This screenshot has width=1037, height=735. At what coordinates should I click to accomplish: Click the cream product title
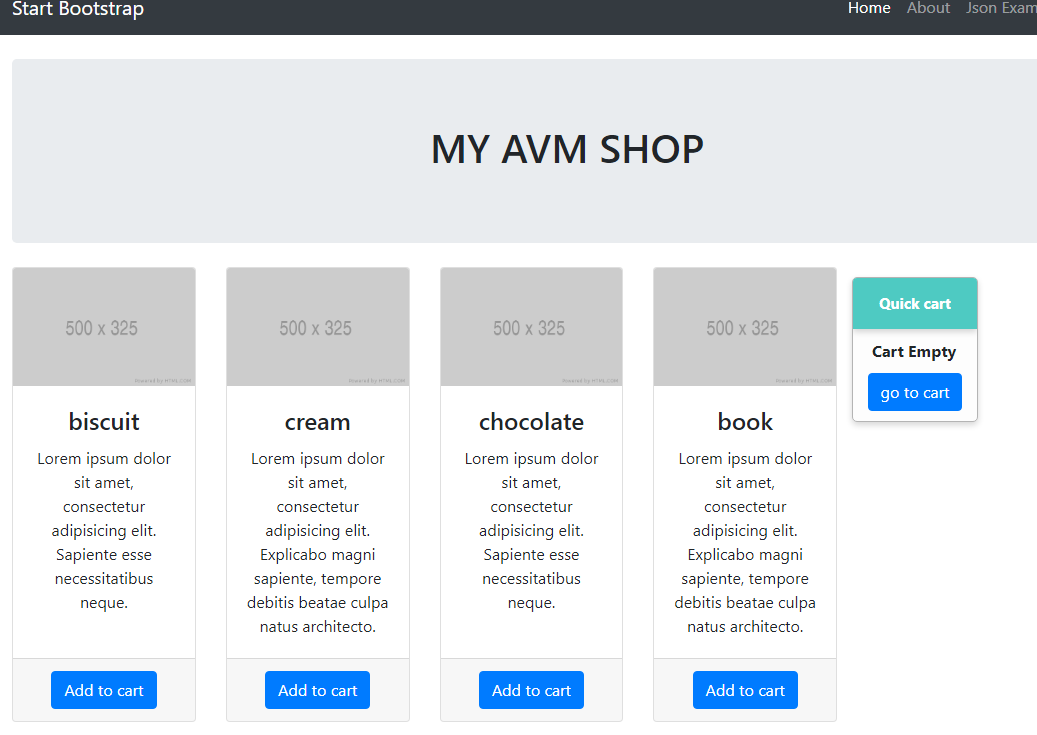[317, 422]
